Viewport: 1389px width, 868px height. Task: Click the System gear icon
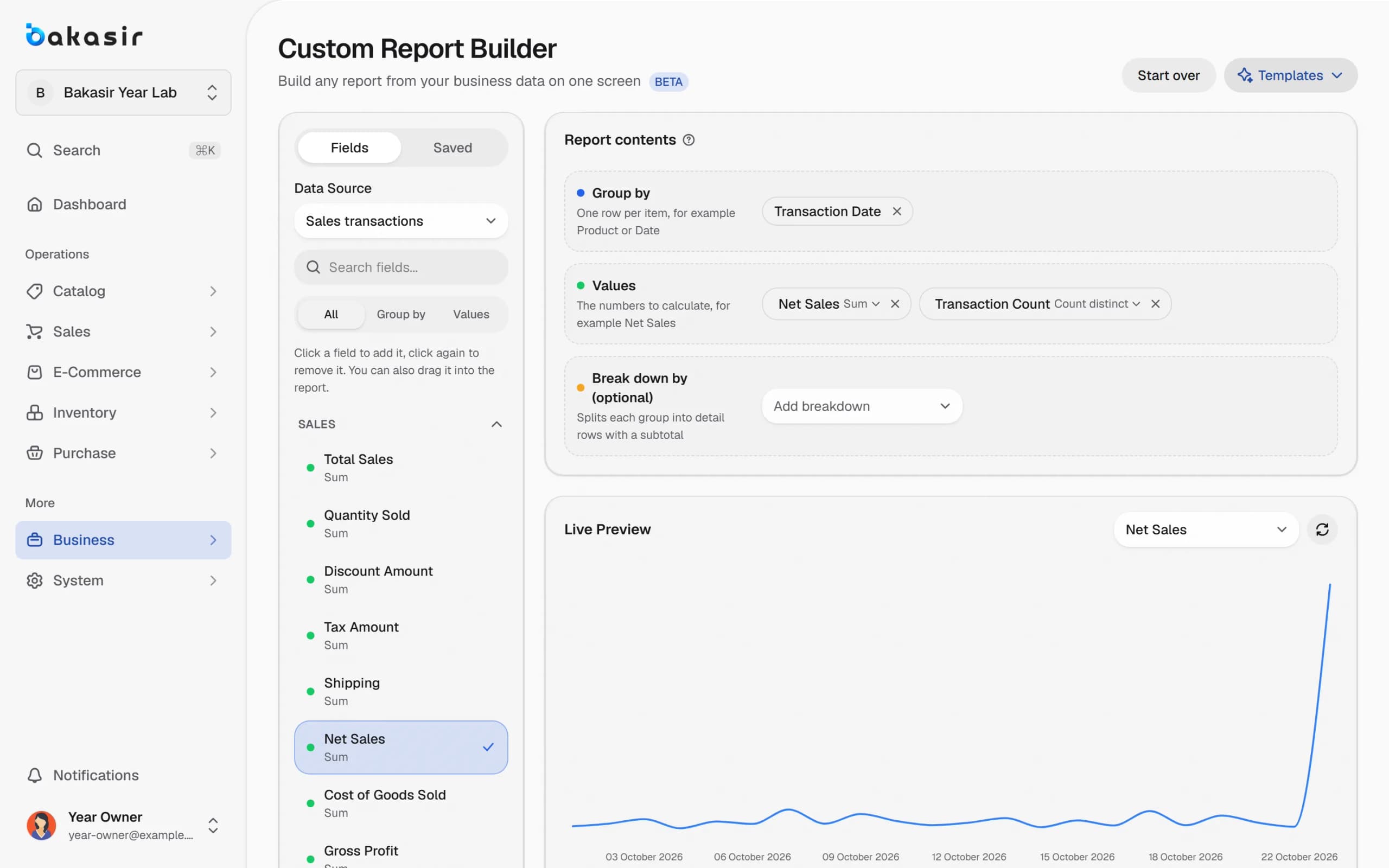click(34, 580)
